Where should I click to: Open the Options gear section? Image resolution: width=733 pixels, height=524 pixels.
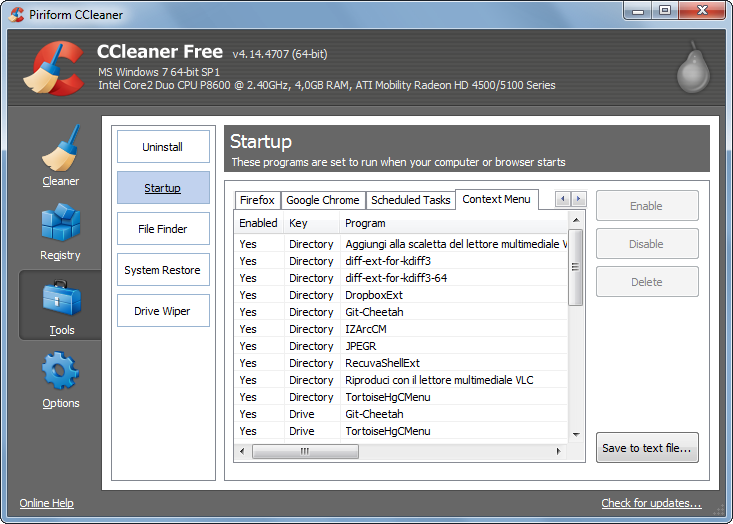60,380
